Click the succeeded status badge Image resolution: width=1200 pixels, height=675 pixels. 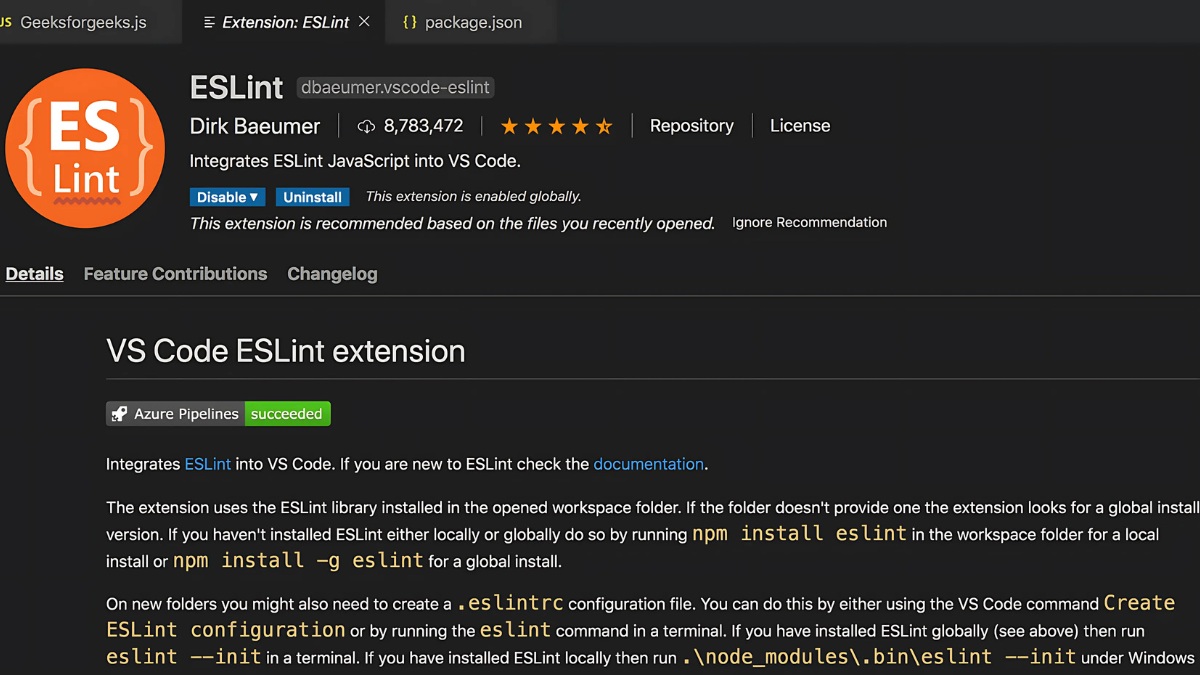tap(287, 413)
